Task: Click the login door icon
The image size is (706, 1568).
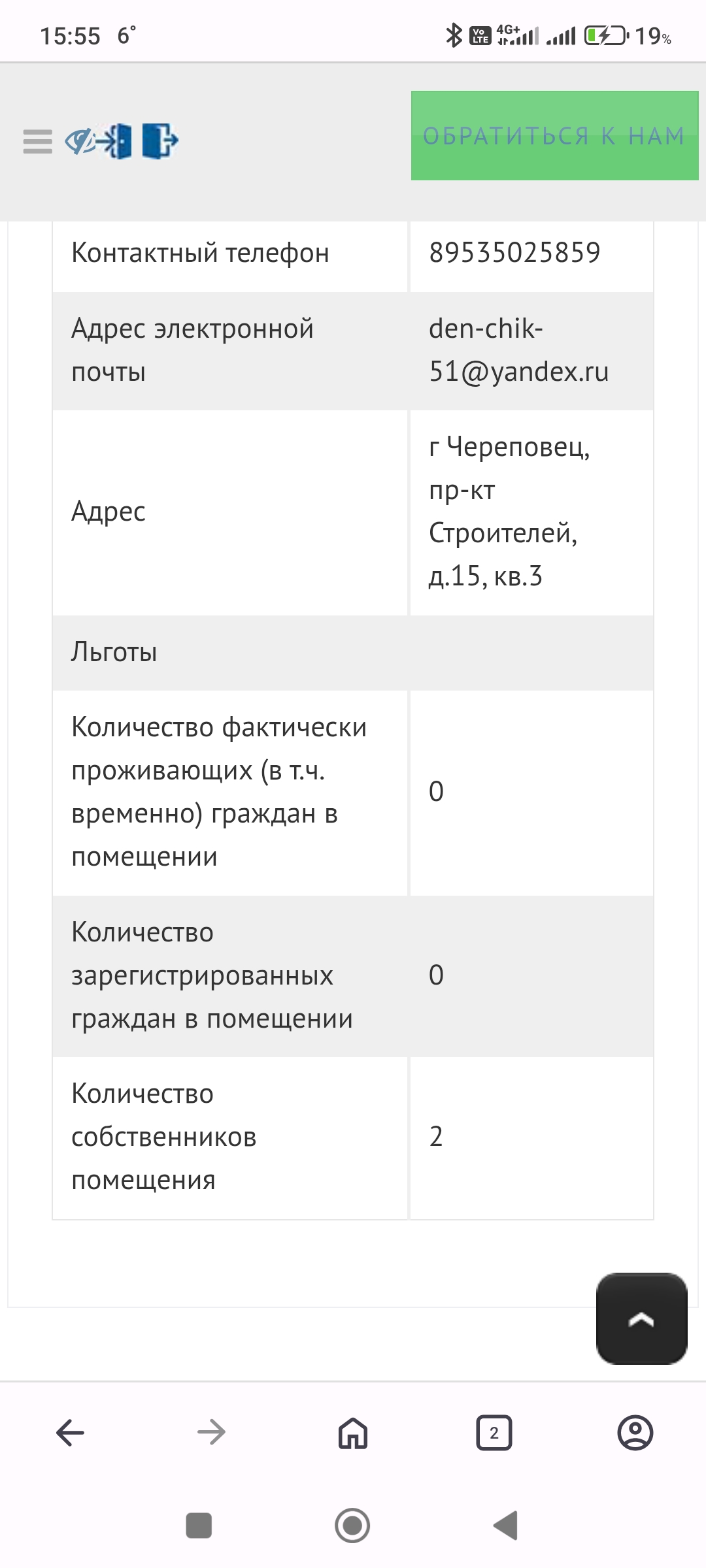Action: pos(118,141)
